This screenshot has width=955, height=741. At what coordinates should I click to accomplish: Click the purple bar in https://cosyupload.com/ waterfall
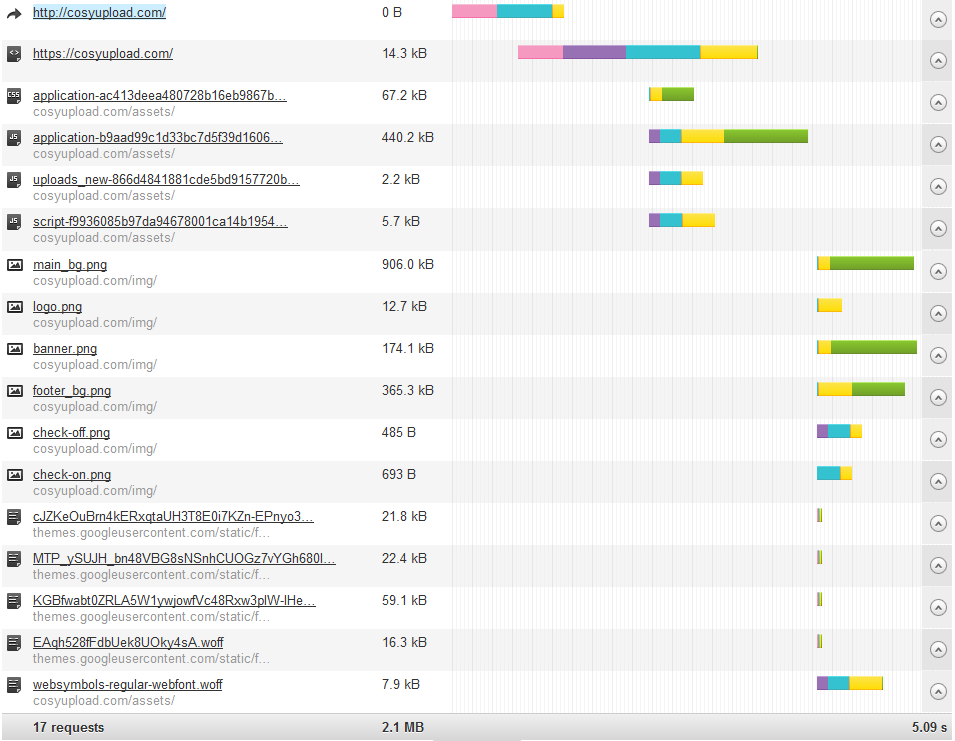[x=594, y=52]
